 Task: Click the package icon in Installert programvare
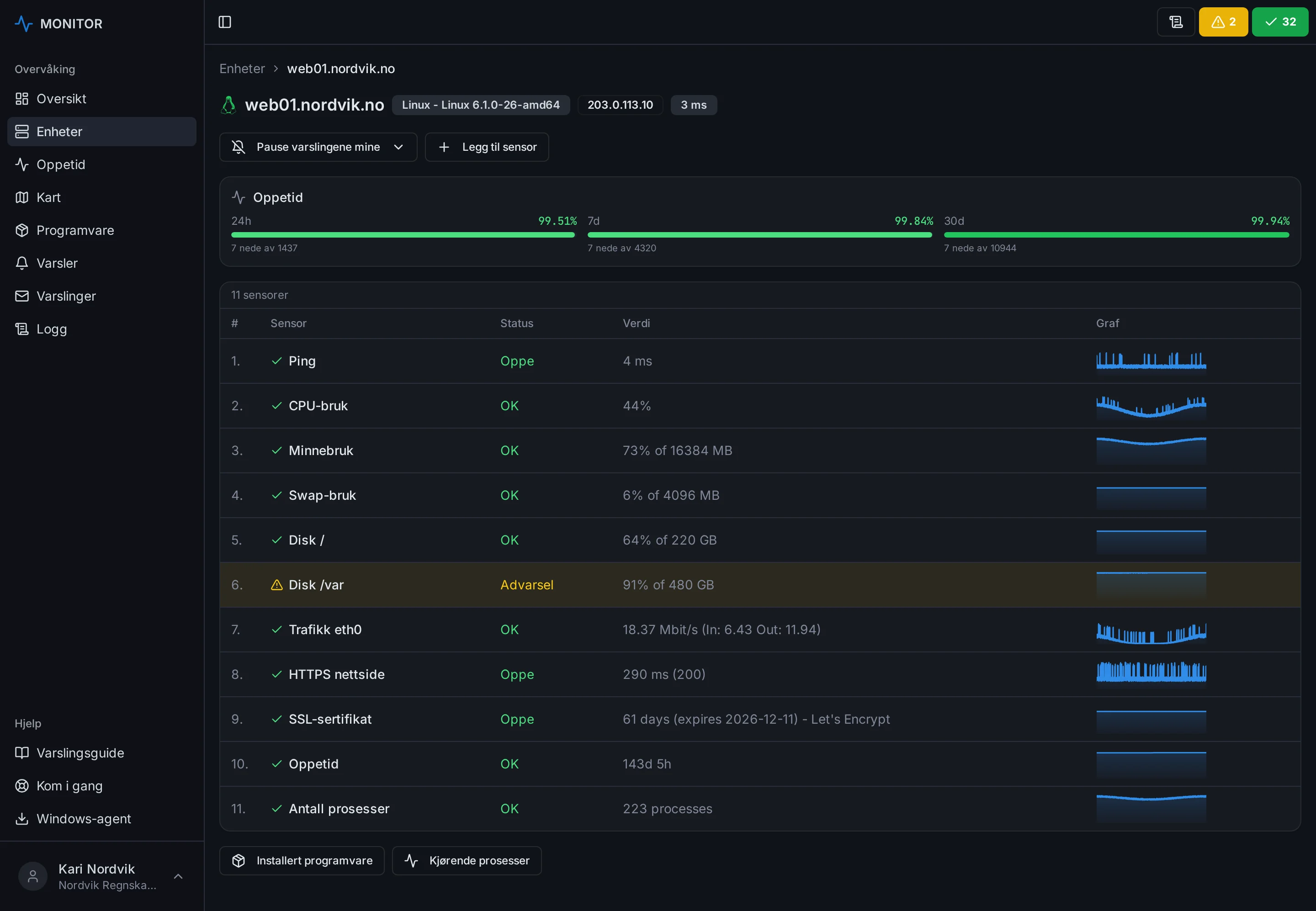coord(238,860)
